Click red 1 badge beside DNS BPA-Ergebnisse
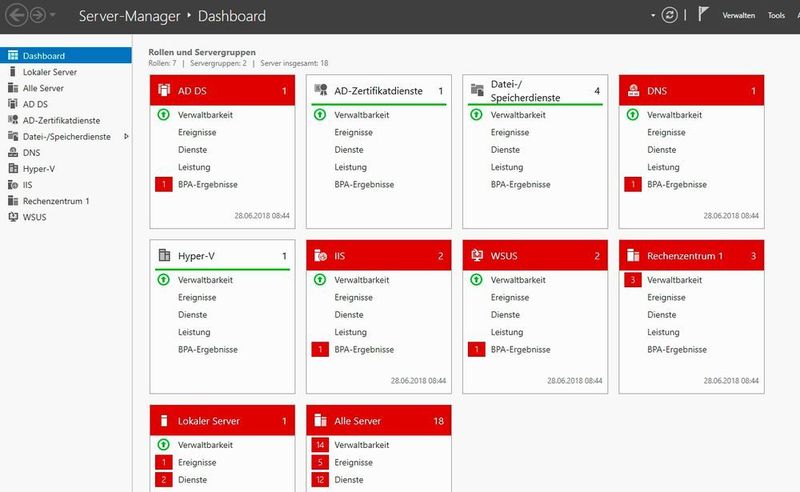 pos(633,184)
